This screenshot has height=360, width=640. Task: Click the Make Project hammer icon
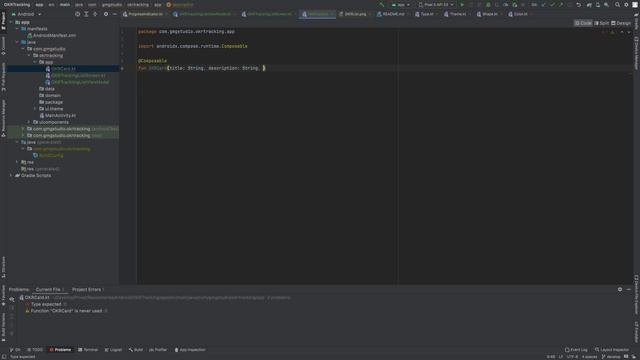[x=381, y=4]
